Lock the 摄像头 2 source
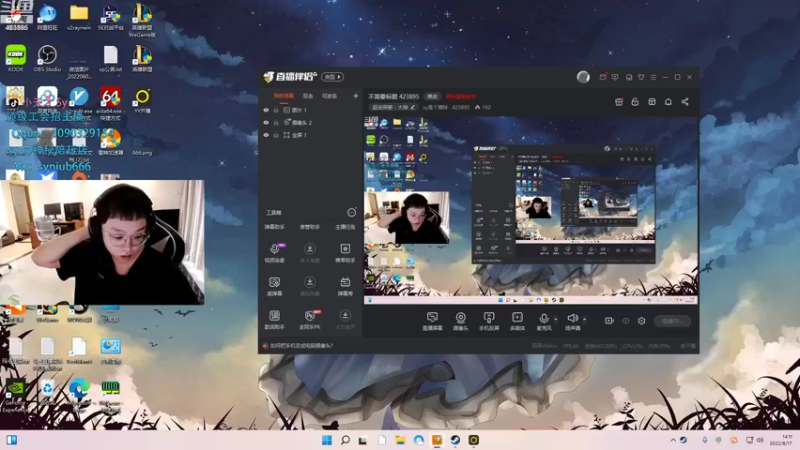The height and width of the screenshot is (450, 800). point(276,122)
